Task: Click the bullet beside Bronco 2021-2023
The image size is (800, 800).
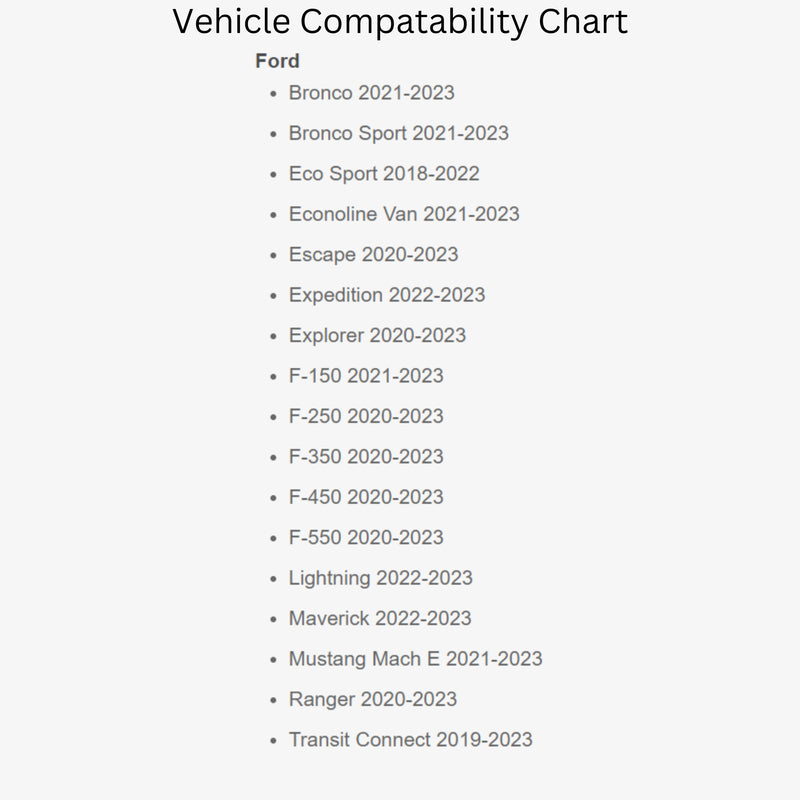Action: click(x=273, y=94)
